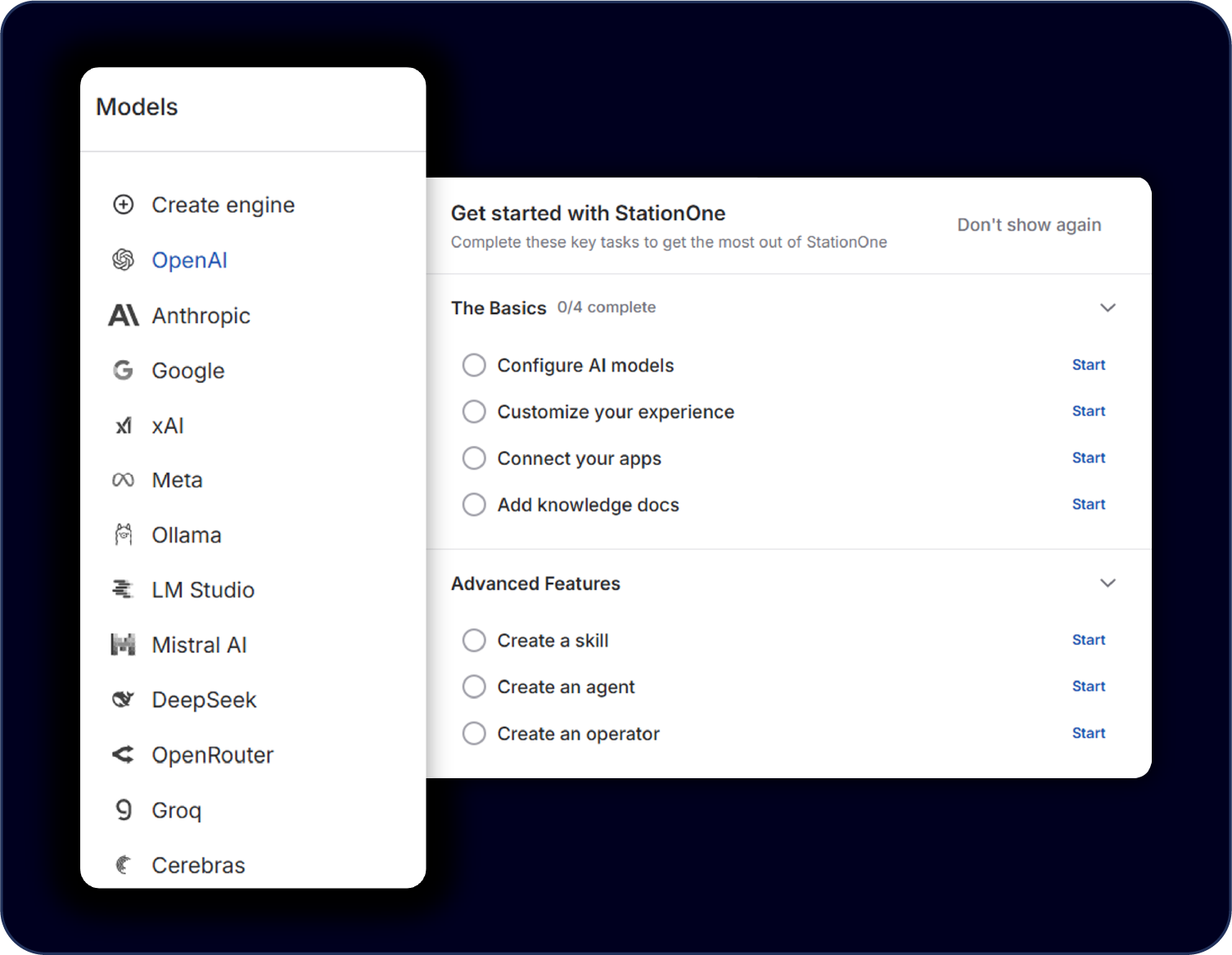Screen dimensions: 1232x955
Task: Collapse The Basics section chevron
Action: 1108,308
